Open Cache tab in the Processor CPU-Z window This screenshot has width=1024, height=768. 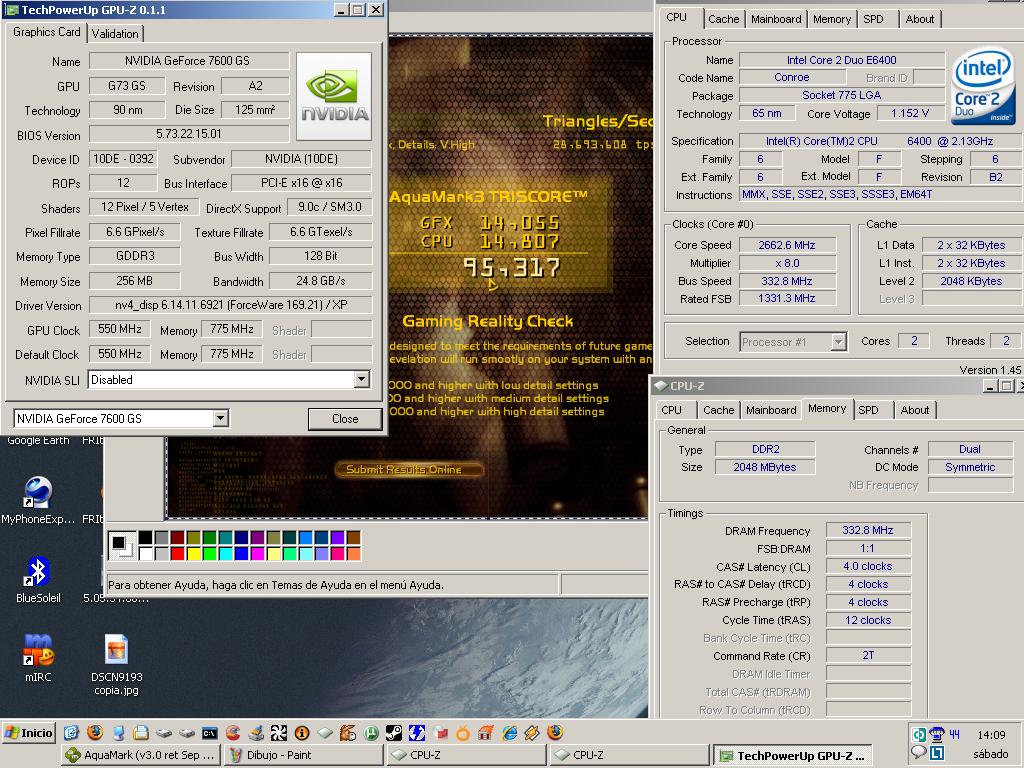[x=724, y=19]
